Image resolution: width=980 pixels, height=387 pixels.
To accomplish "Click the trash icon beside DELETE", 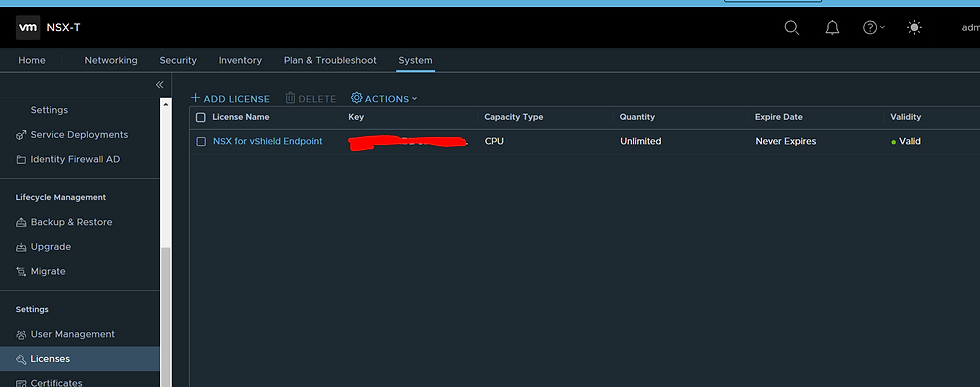I will click(290, 98).
